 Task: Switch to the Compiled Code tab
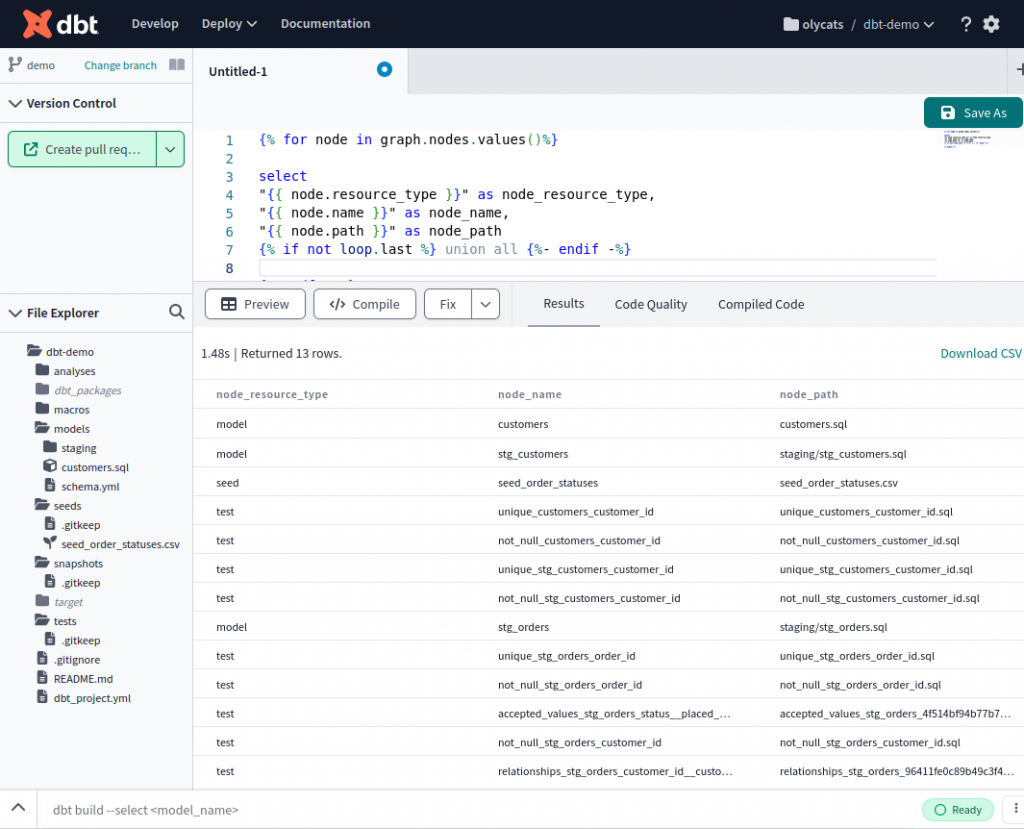pos(761,304)
